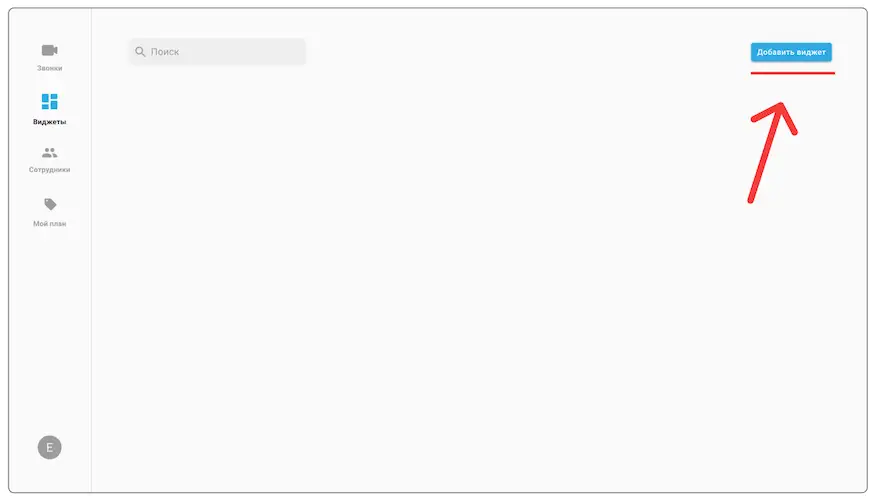Image resolution: width=878 pixels, height=500 pixels.
Task: Click the people icon for Сотрудники
Action: point(49,153)
